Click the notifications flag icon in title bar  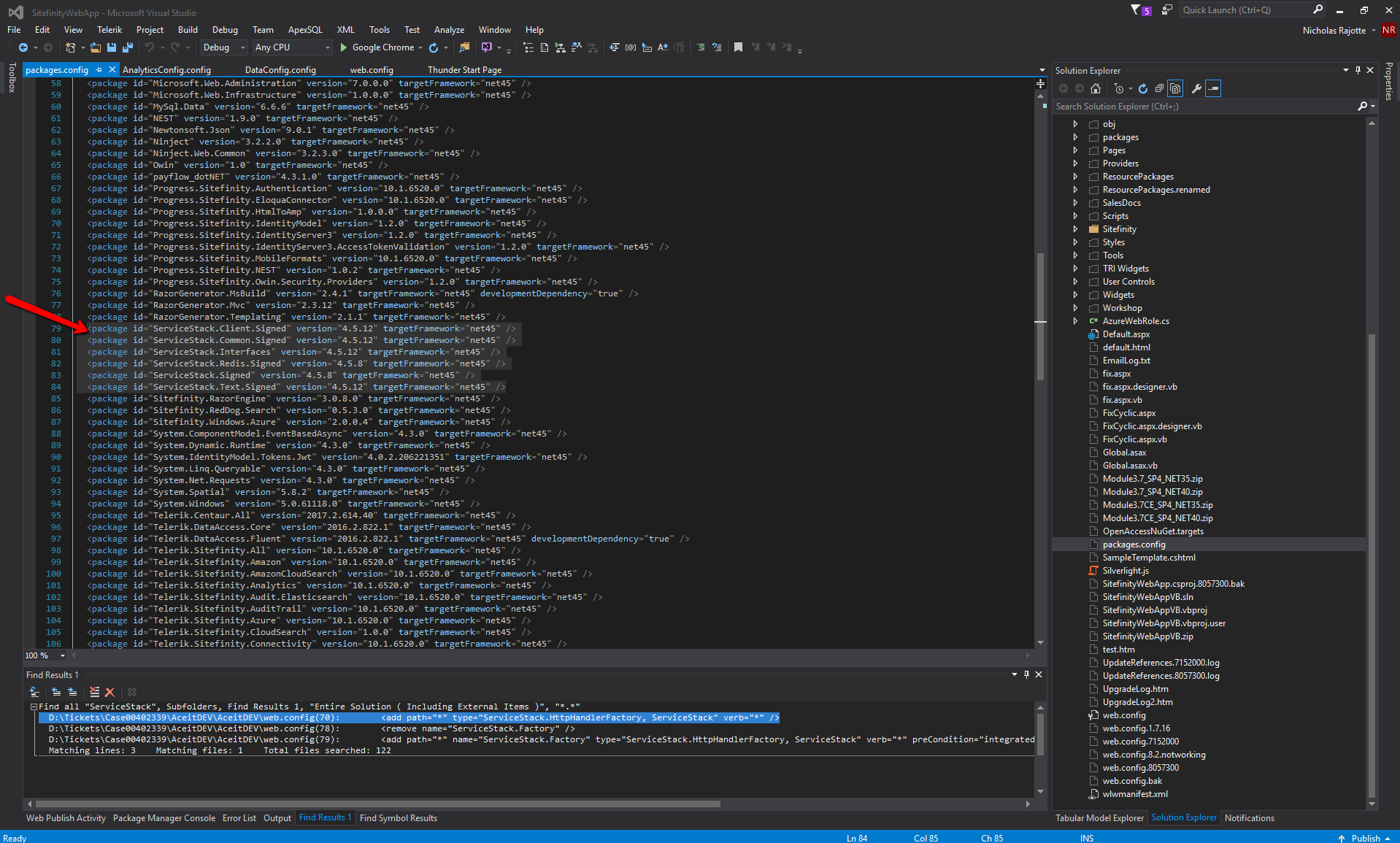pos(1136,10)
